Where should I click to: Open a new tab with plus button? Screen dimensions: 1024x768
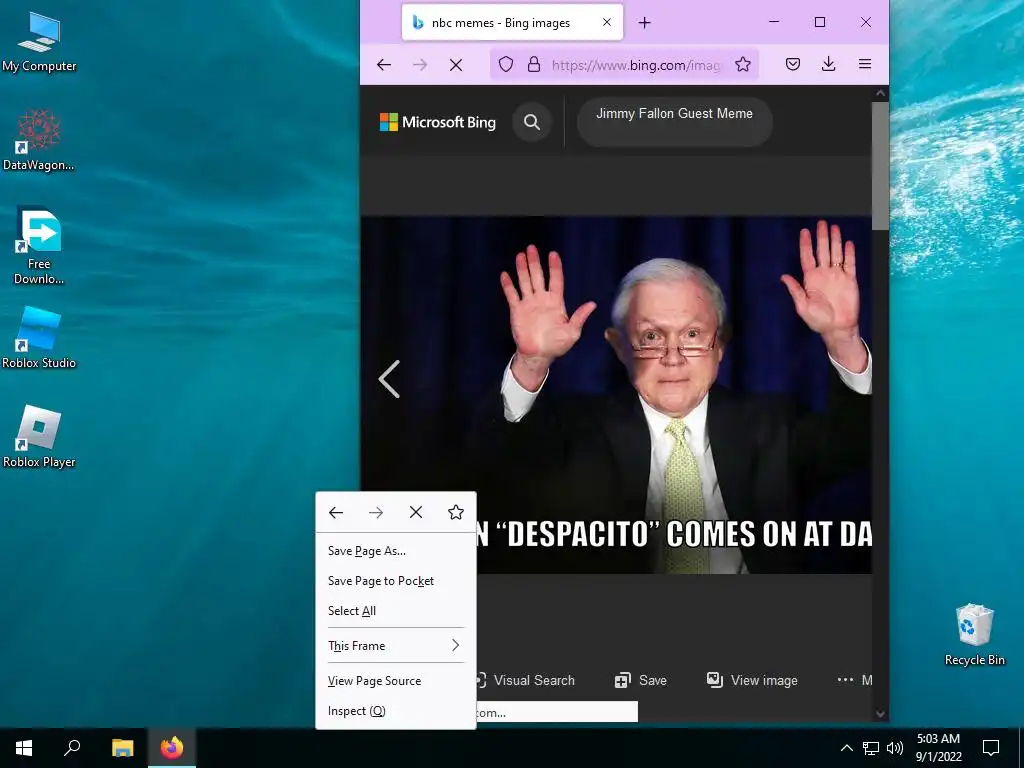pos(645,23)
